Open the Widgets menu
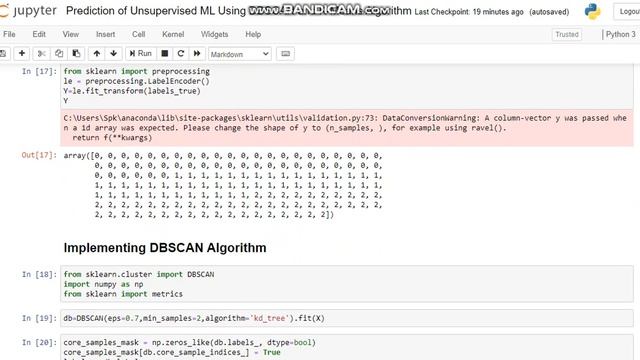Screen dimensions: 640x360 pos(214,34)
